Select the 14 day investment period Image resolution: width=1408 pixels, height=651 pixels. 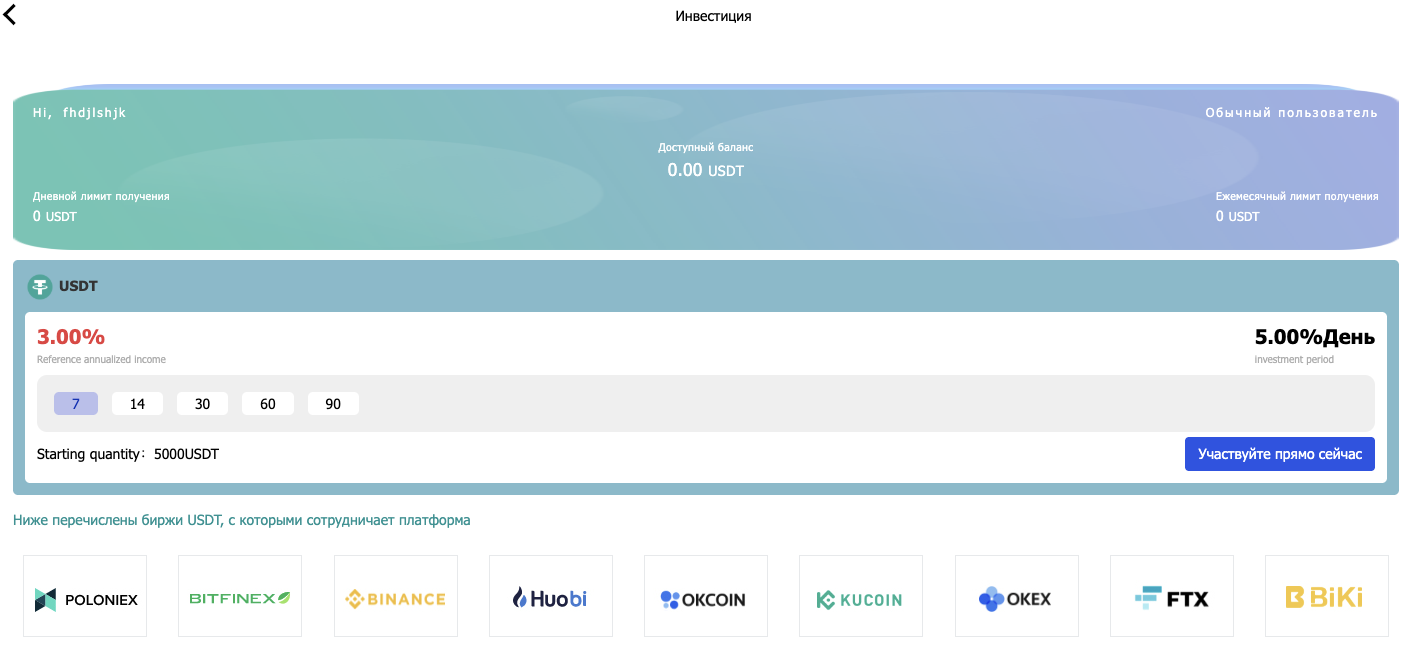(x=137, y=404)
